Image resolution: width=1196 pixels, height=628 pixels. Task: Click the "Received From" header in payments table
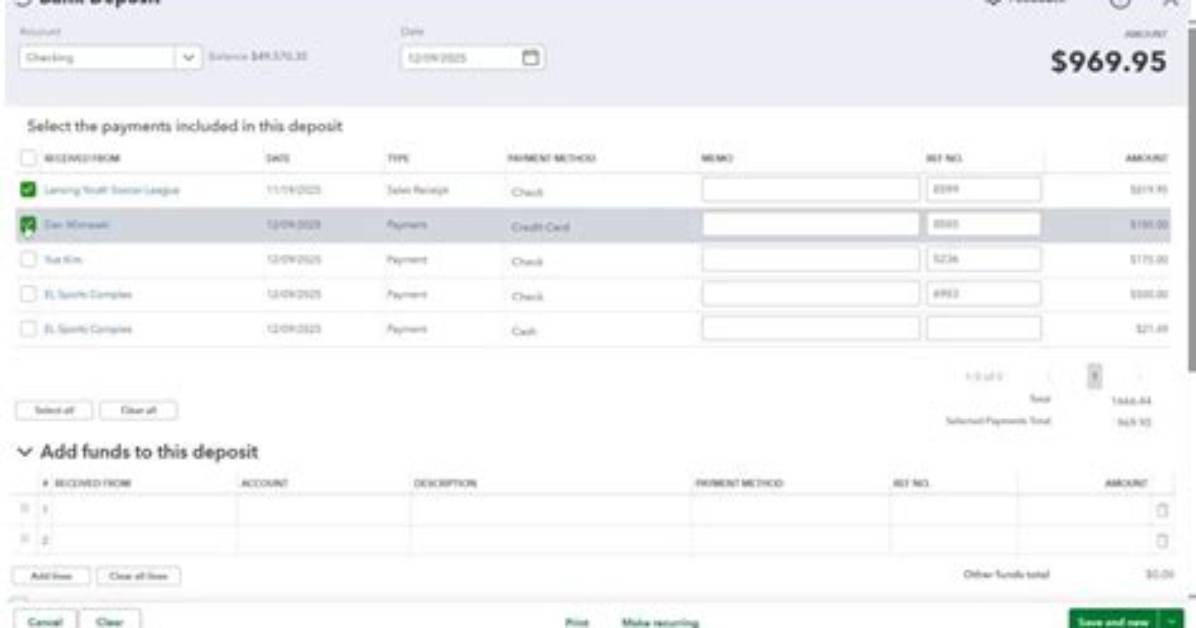[82, 158]
